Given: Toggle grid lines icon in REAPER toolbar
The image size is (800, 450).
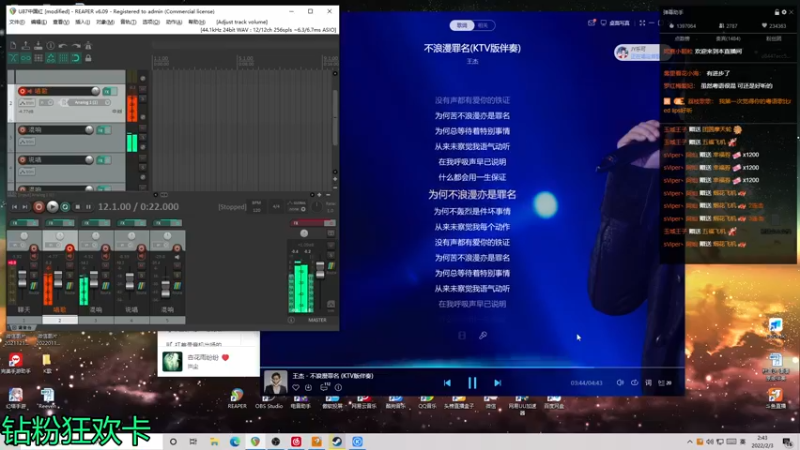Looking at the screenshot, I should pyautogui.click(x=63, y=58).
